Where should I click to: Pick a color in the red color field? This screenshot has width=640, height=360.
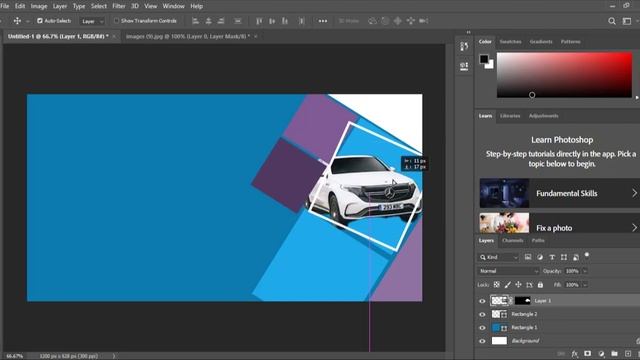(x=564, y=75)
